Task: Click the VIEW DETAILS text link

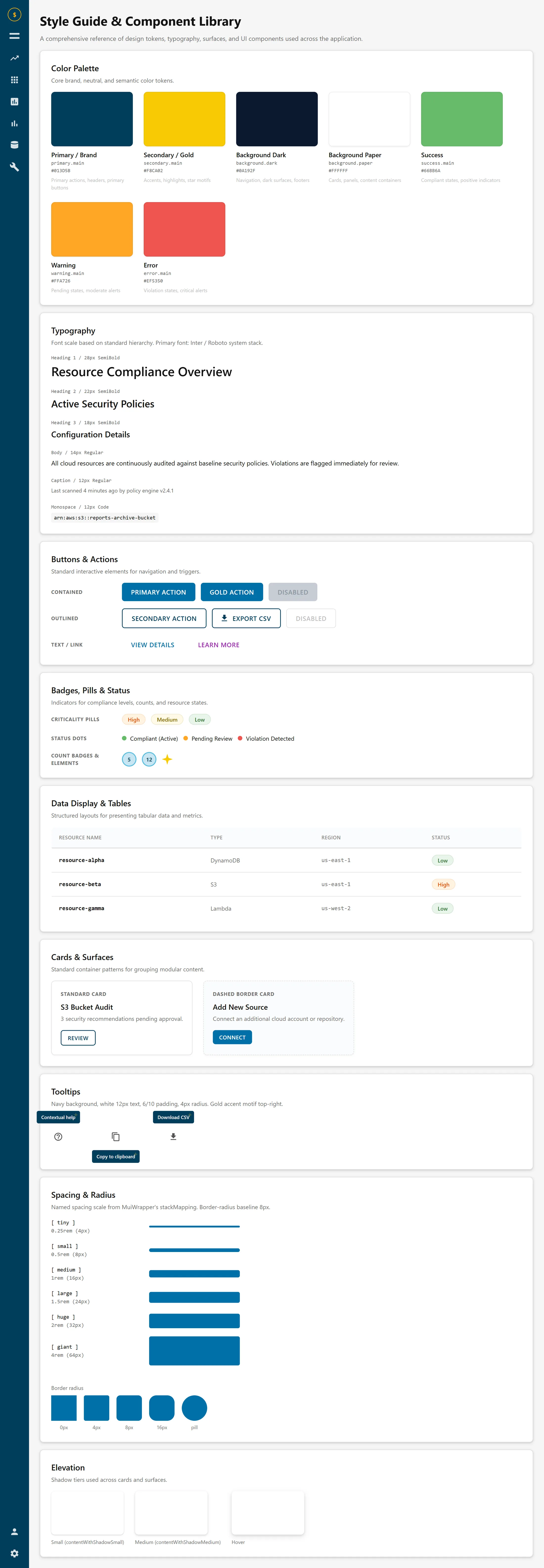Action: pos(153,645)
